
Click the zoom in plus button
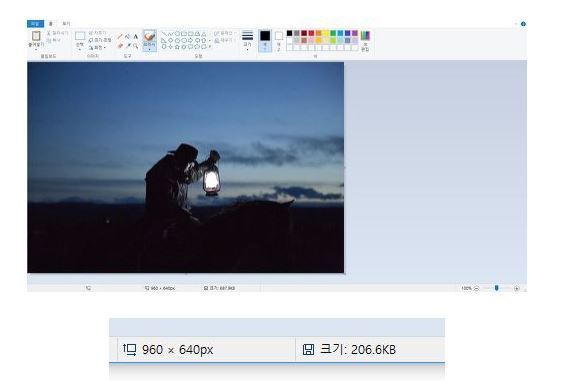517,288
